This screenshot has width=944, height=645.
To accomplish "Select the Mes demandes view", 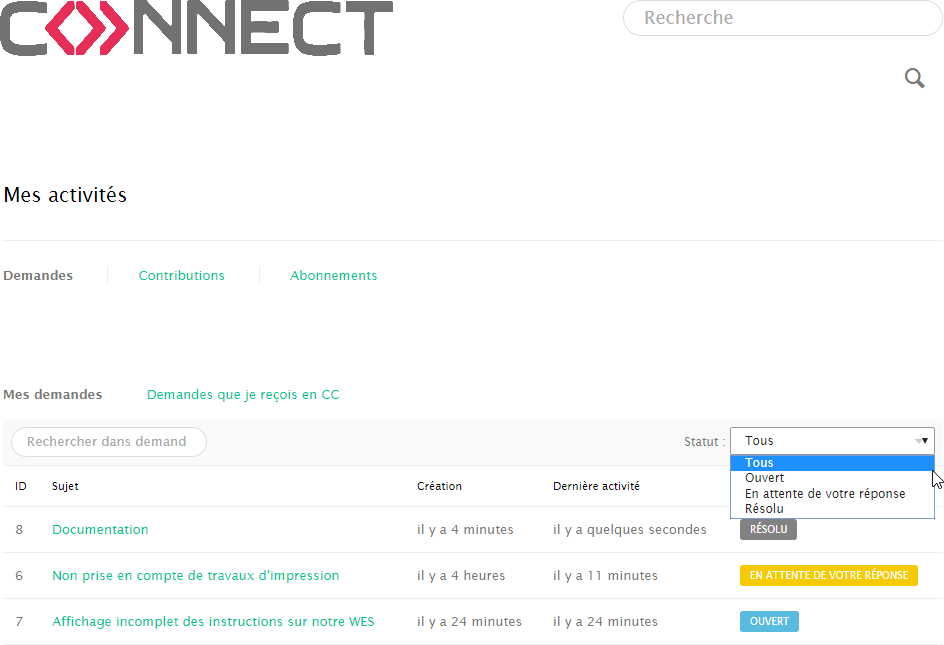I will click(x=53, y=395).
